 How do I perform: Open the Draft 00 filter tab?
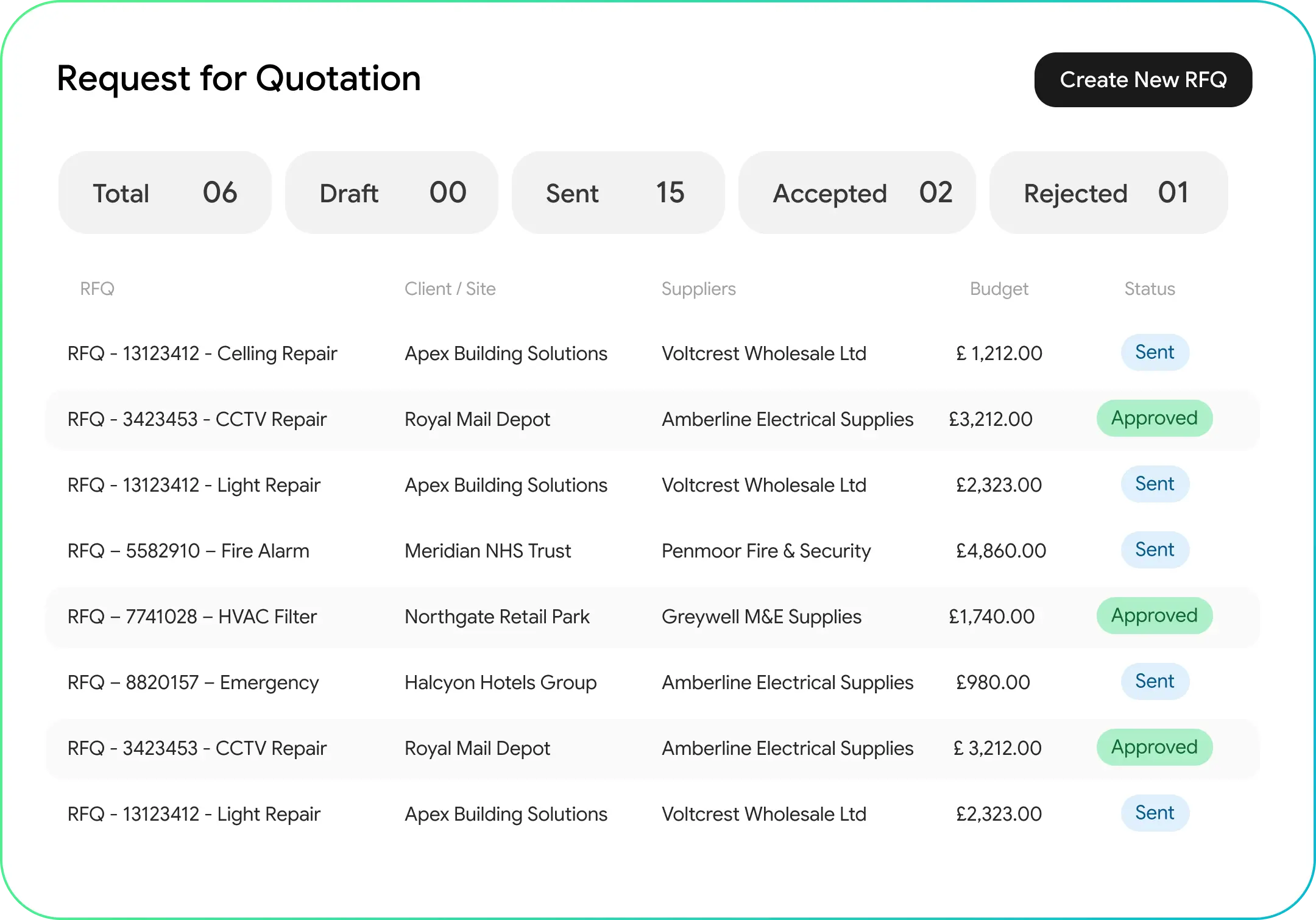[392, 193]
